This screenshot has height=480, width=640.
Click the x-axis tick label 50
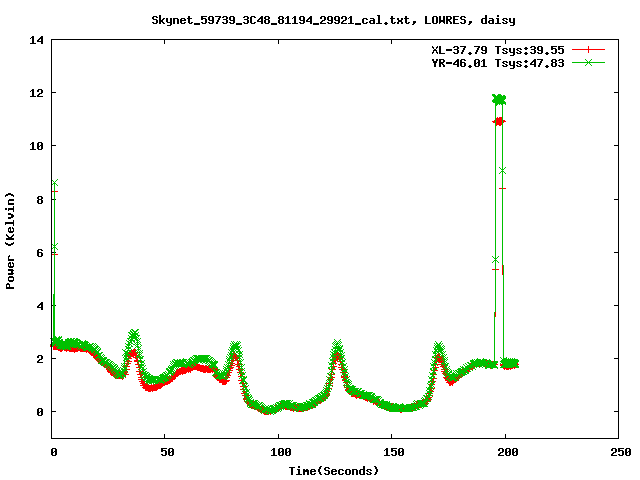(167, 452)
